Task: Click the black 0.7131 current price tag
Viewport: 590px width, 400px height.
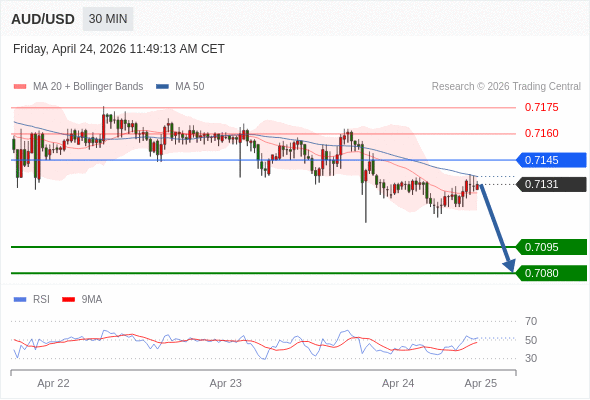Action: pyautogui.click(x=551, y=184)
